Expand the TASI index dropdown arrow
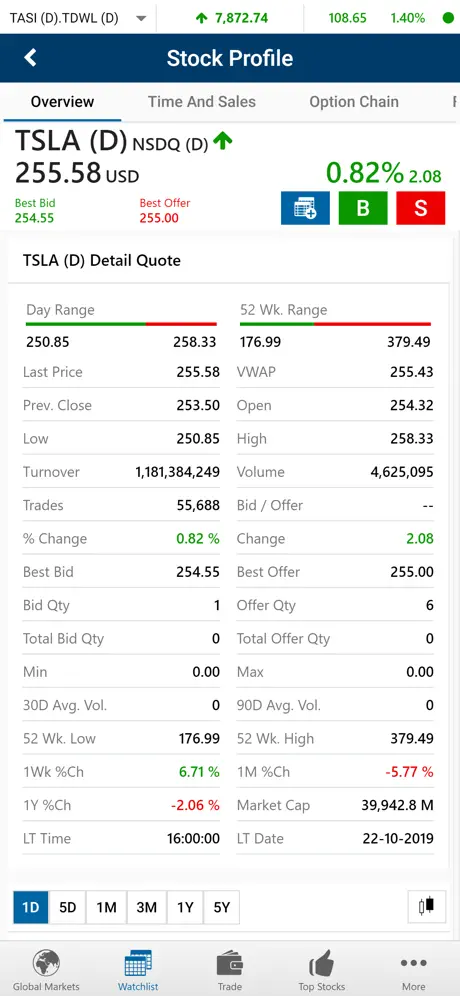The width and height of the screenshot is (460, 996). pyautogui.click(x=142, y=18)
